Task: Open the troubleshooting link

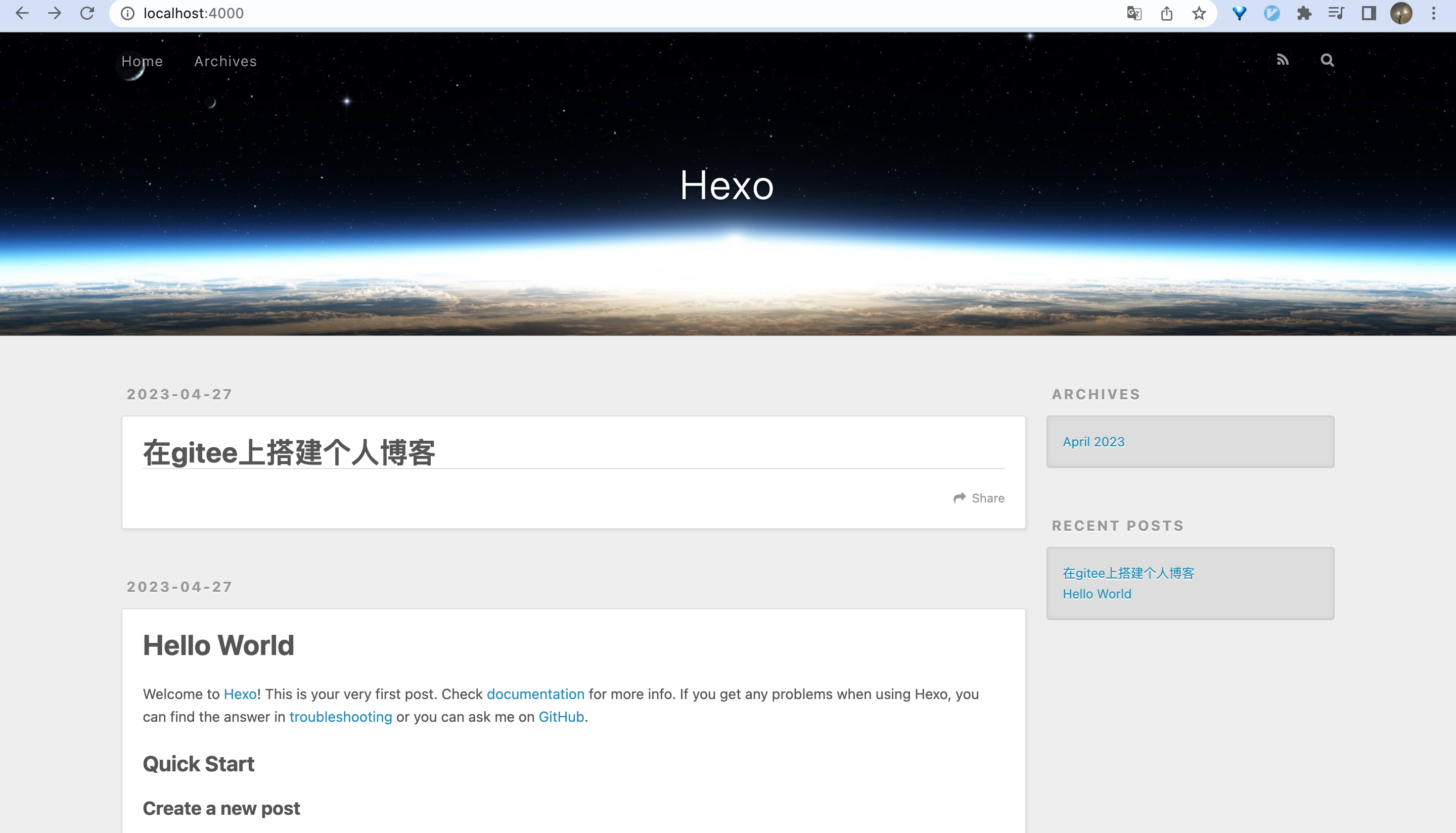Action: coord(340,717)
